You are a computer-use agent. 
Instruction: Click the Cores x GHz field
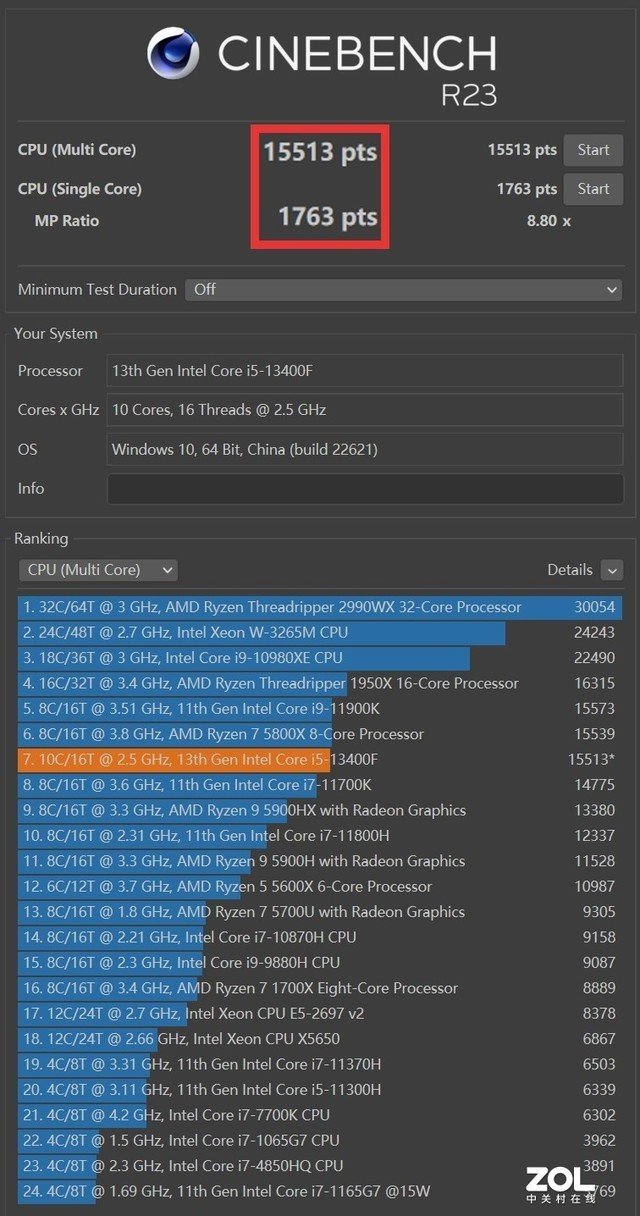(364, 410)
